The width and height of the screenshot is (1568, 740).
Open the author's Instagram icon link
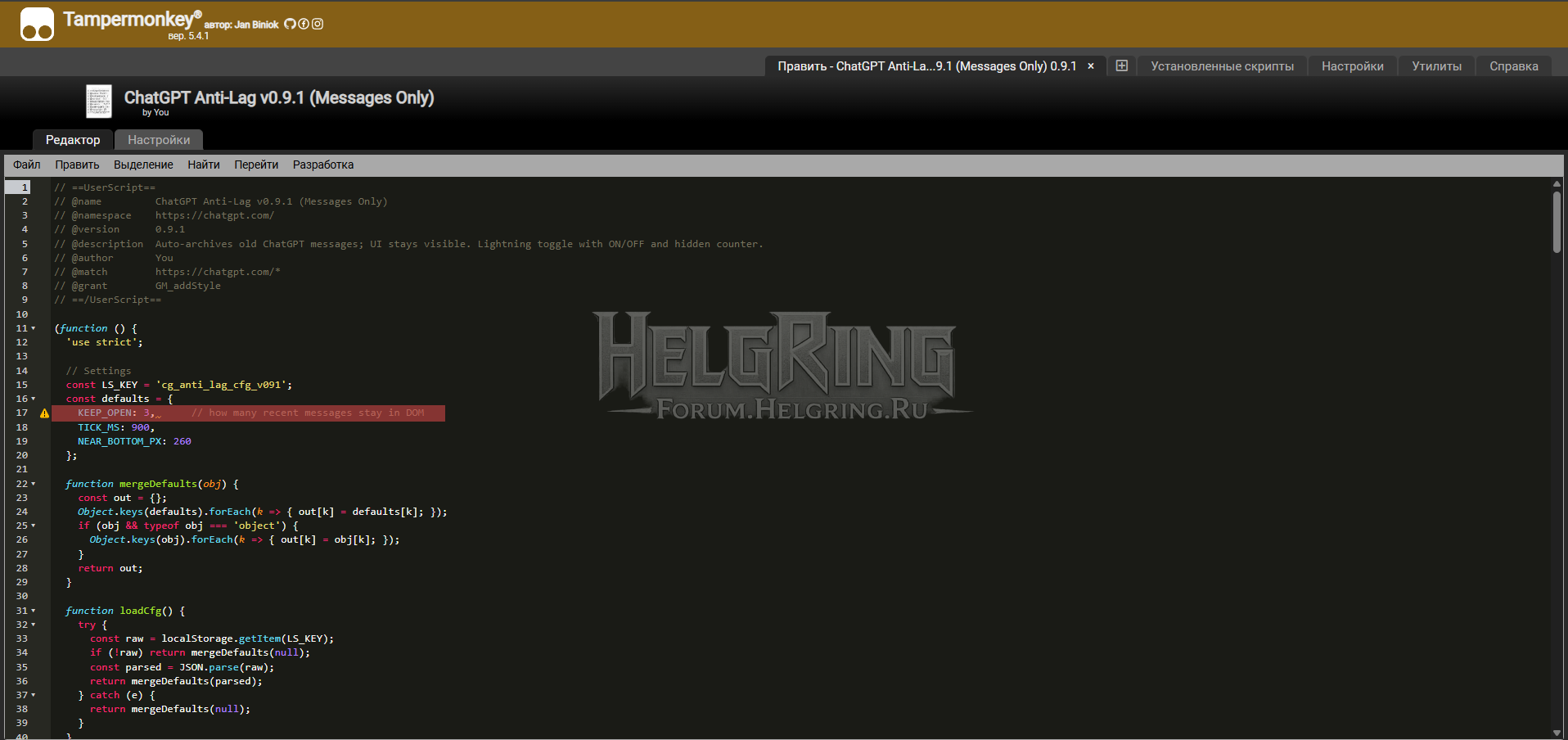[x=318, y=25]
